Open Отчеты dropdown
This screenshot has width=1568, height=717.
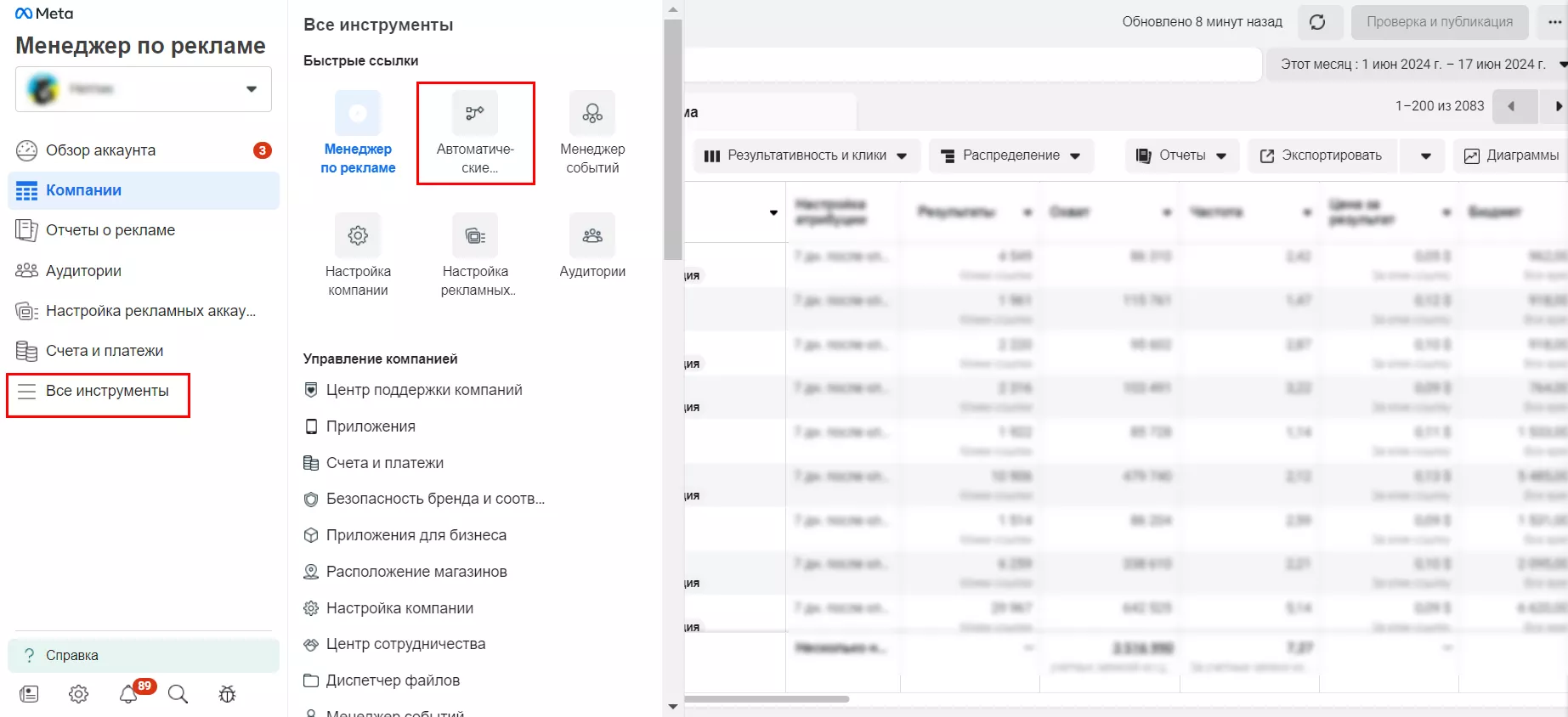click(1182, 155)
